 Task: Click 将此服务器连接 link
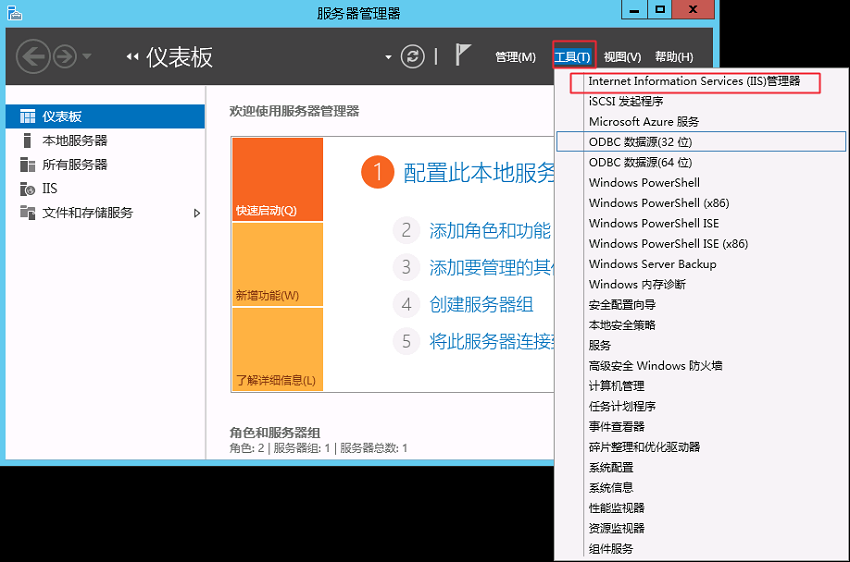click(492, 341)
